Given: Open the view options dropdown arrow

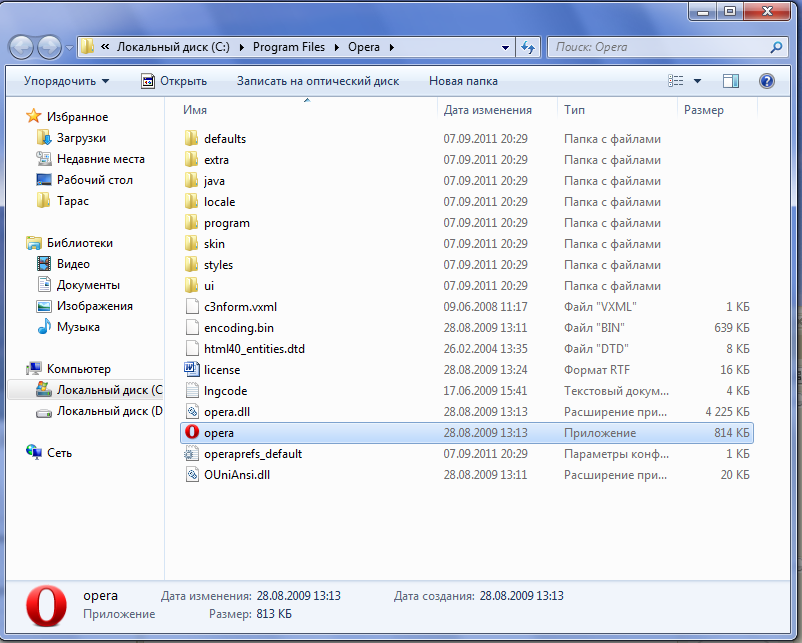Looking at the screenshot, I should coord(697,81).
